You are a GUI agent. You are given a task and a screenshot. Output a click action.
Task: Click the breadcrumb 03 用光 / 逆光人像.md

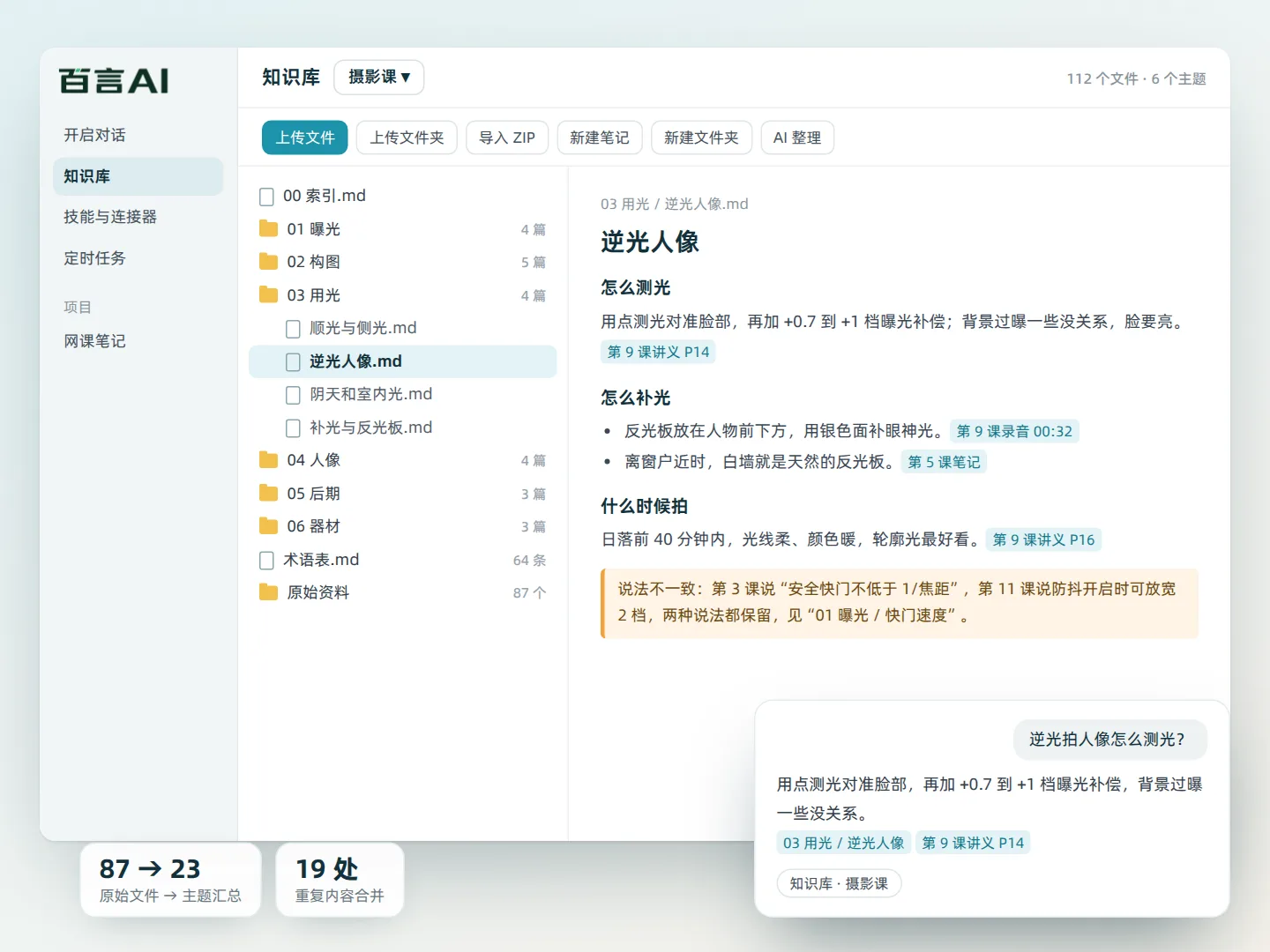click(675, 204)
